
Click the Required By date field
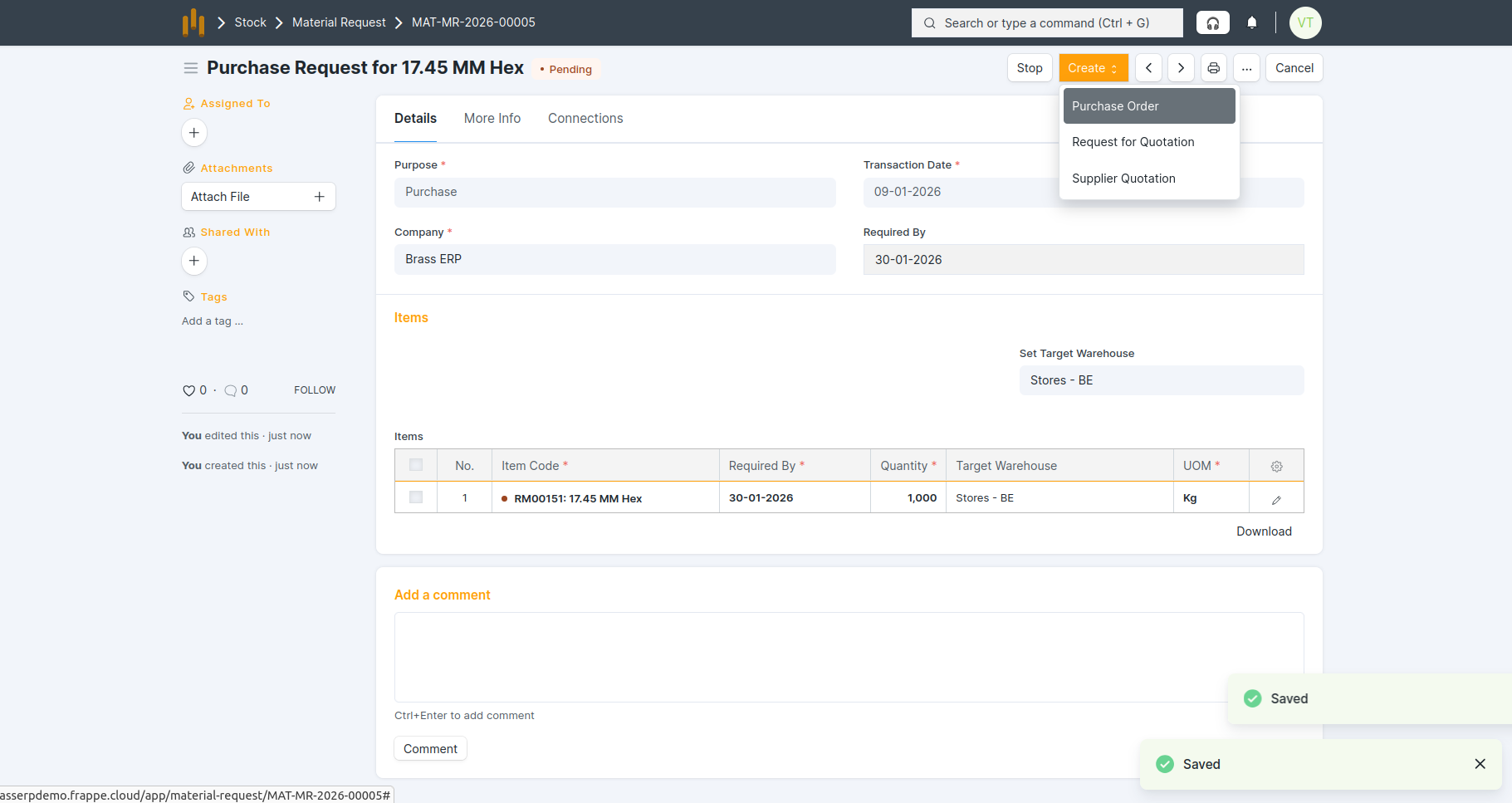tap(1083, 260)
